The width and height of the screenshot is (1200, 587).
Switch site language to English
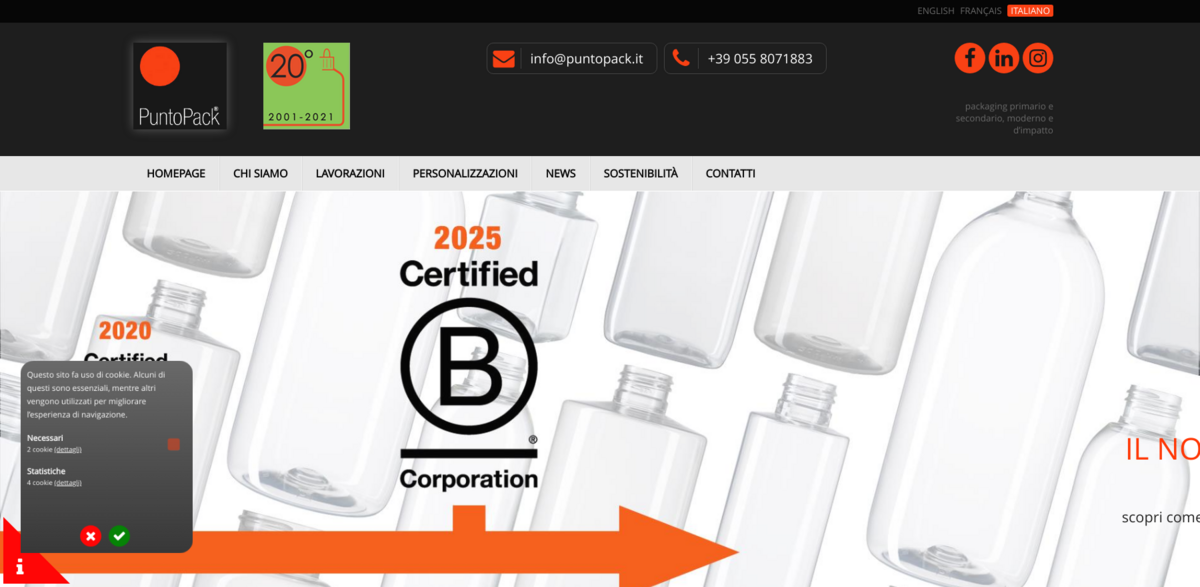pos(936,11)
